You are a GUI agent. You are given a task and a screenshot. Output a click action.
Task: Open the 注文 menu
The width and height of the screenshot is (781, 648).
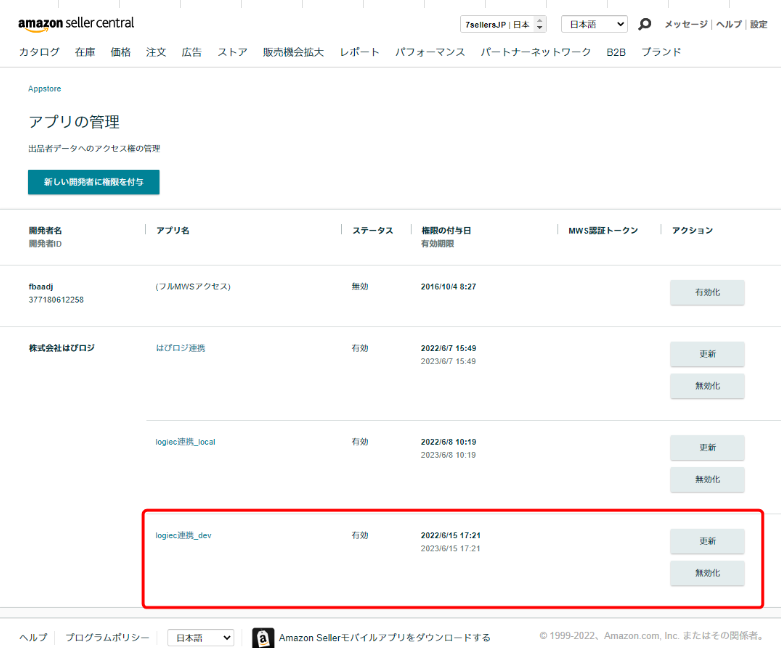[156, 52]
